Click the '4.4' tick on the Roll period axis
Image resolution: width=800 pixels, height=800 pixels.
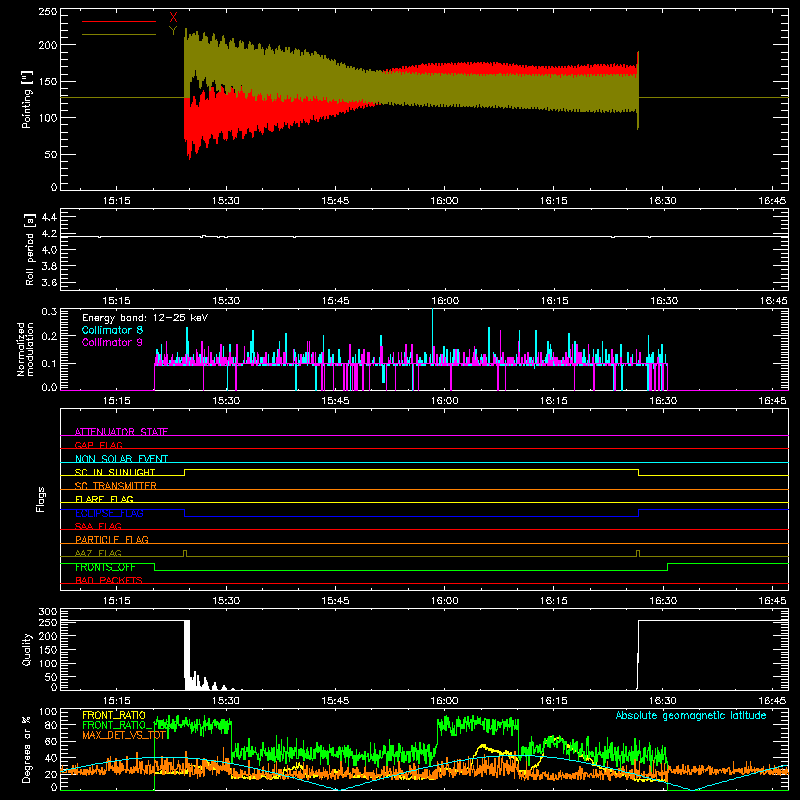[49, 217]
